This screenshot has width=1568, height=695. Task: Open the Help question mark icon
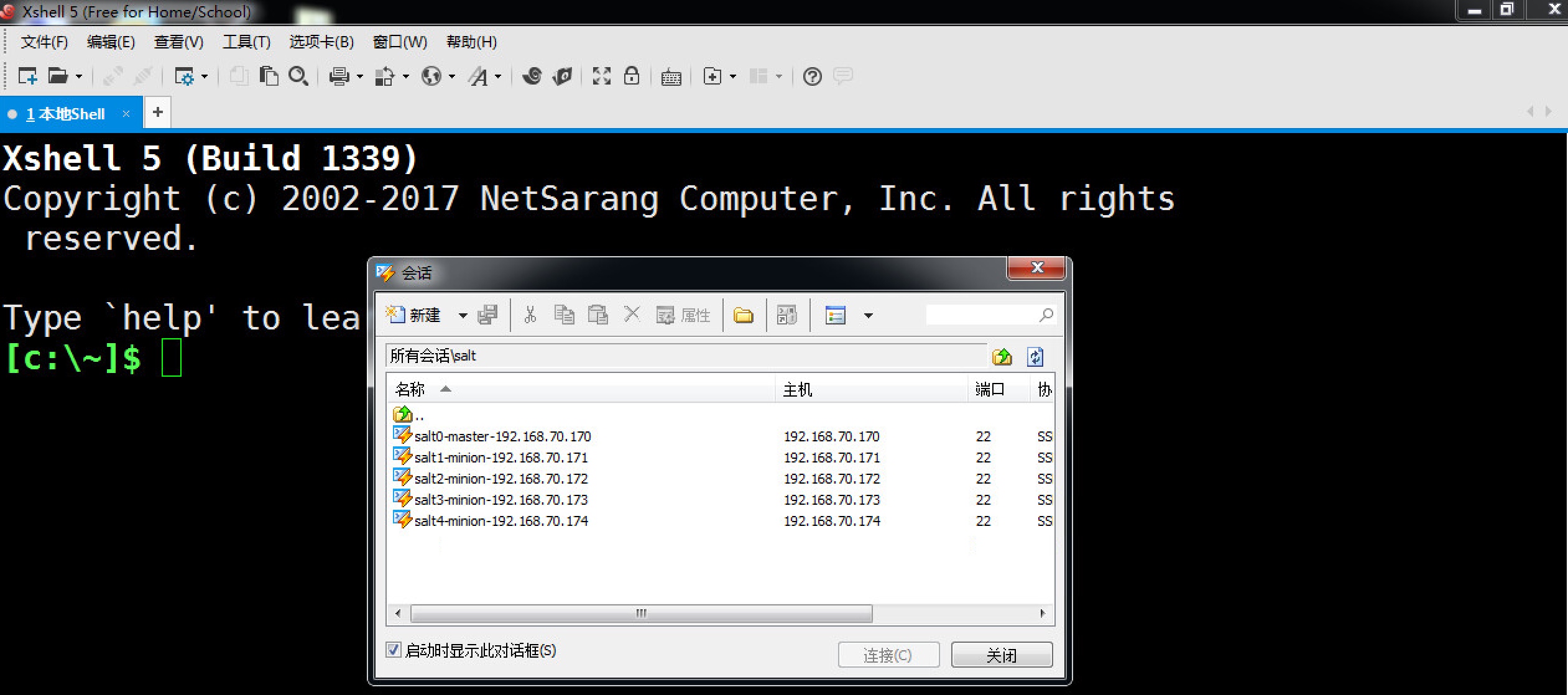click(x=813, y=76)
